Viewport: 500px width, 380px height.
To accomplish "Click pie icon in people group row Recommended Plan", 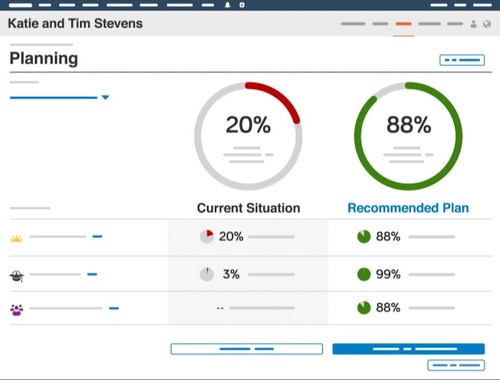I will [364, 307].
